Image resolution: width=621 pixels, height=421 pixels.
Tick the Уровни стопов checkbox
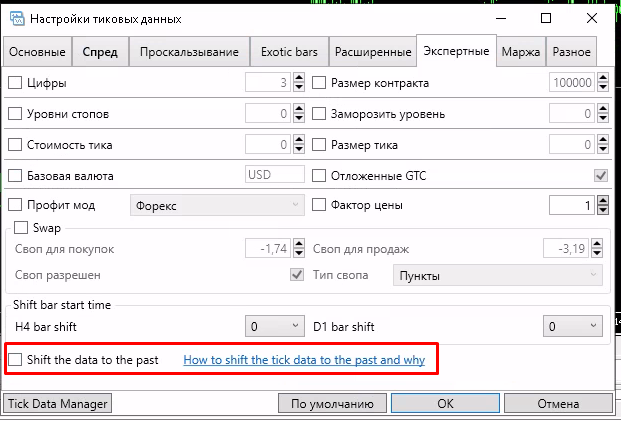point(15,114)
